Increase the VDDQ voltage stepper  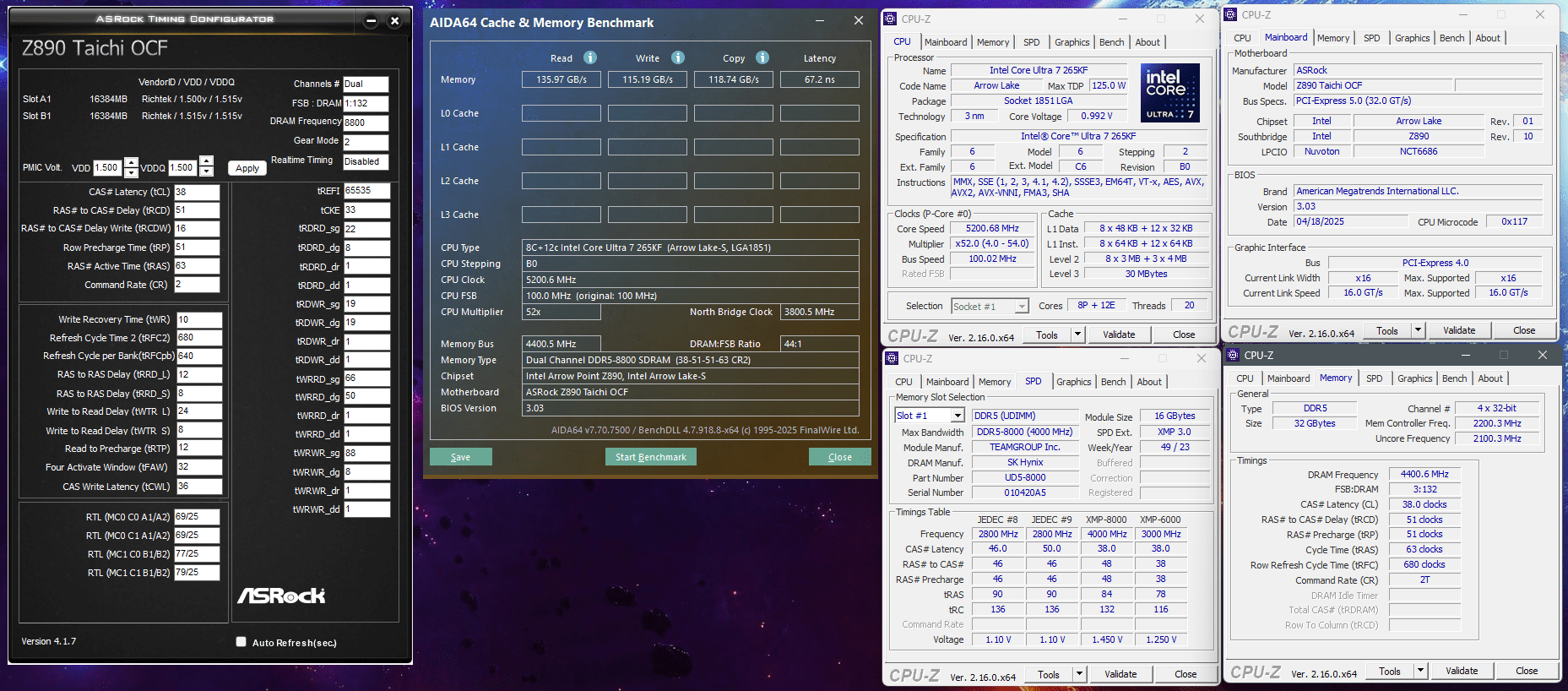coord(206,162)
